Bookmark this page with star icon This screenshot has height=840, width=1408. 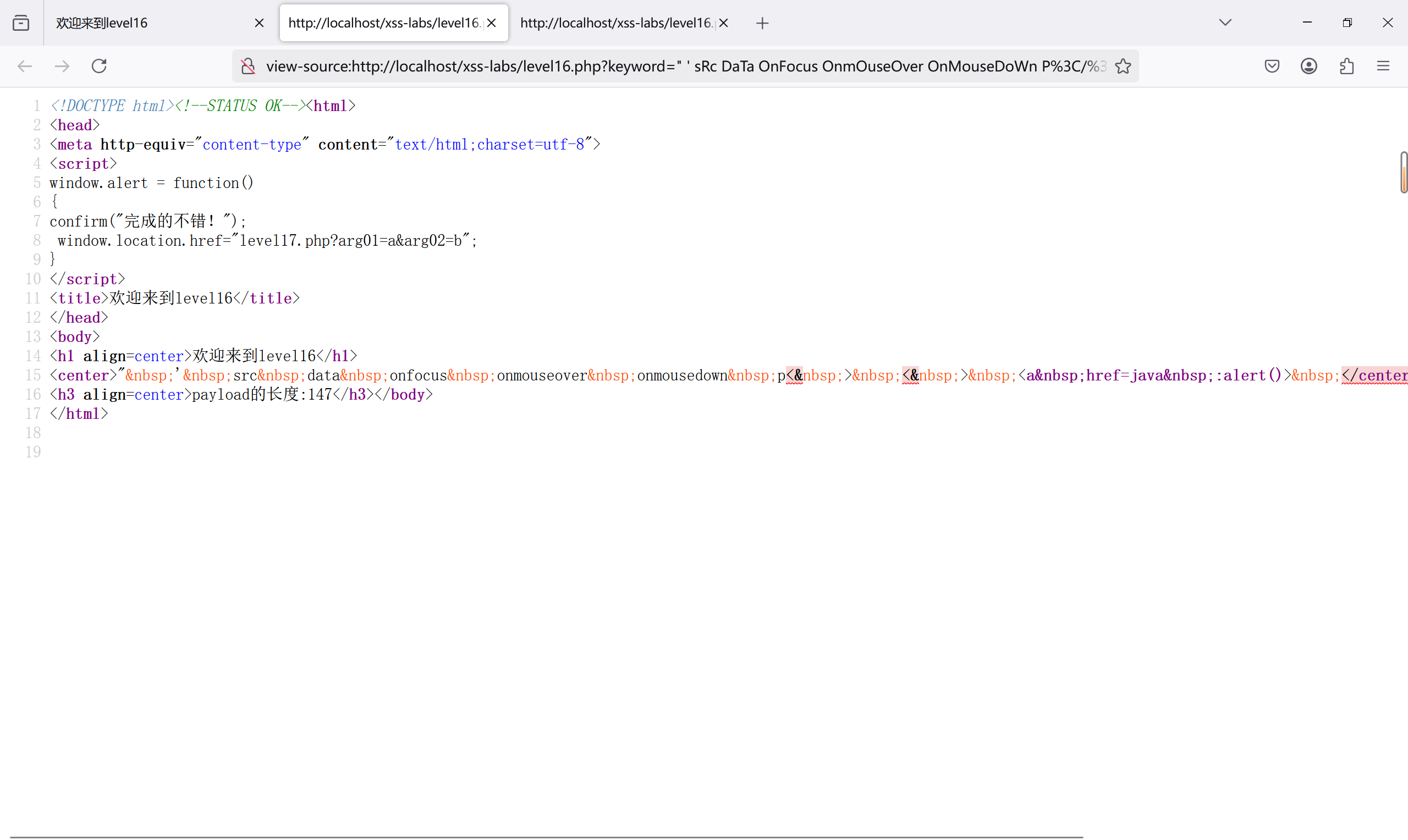click(x=1123, y=66)
